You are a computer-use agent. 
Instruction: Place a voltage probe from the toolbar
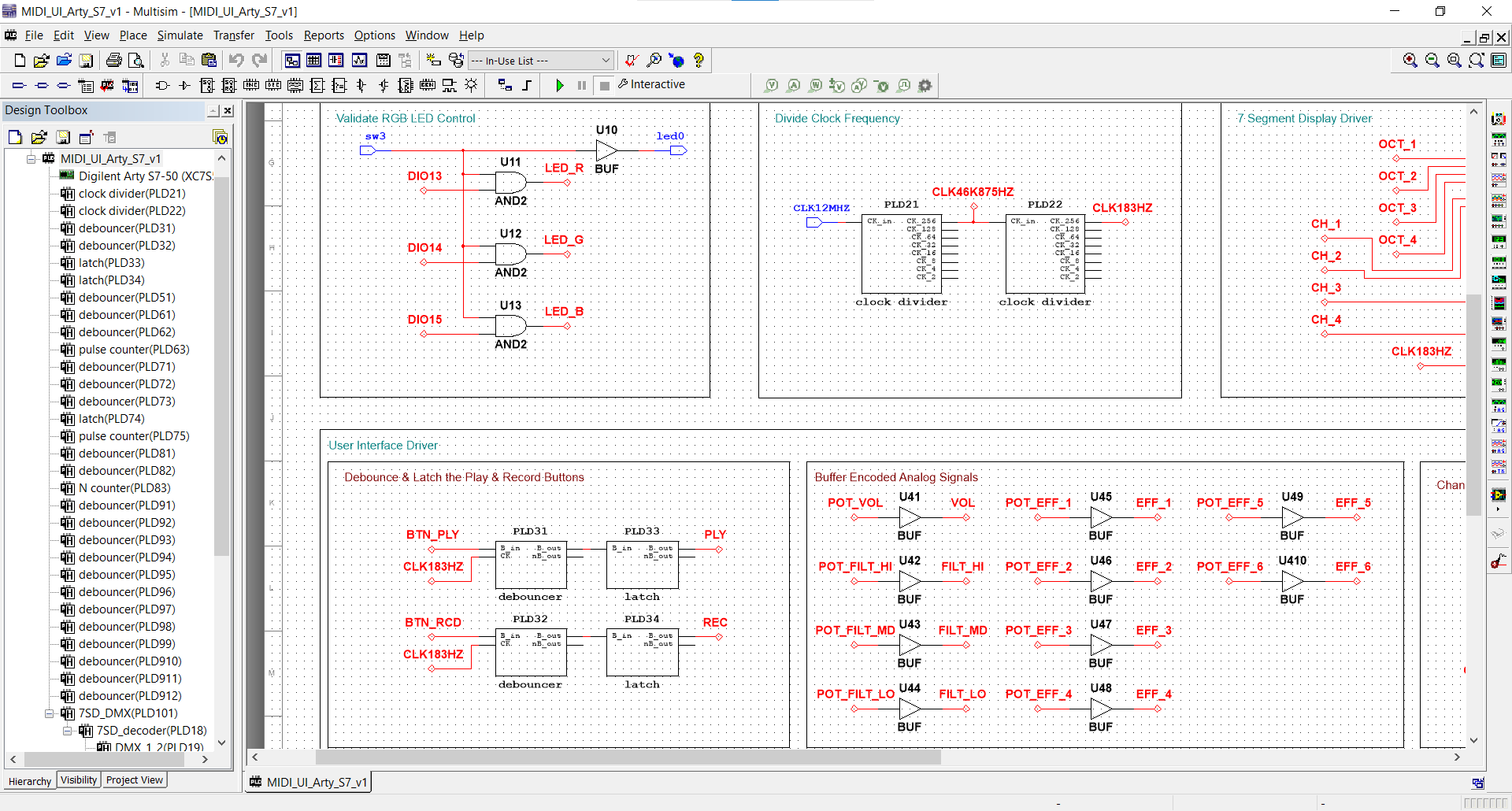(x=772, y=85)
